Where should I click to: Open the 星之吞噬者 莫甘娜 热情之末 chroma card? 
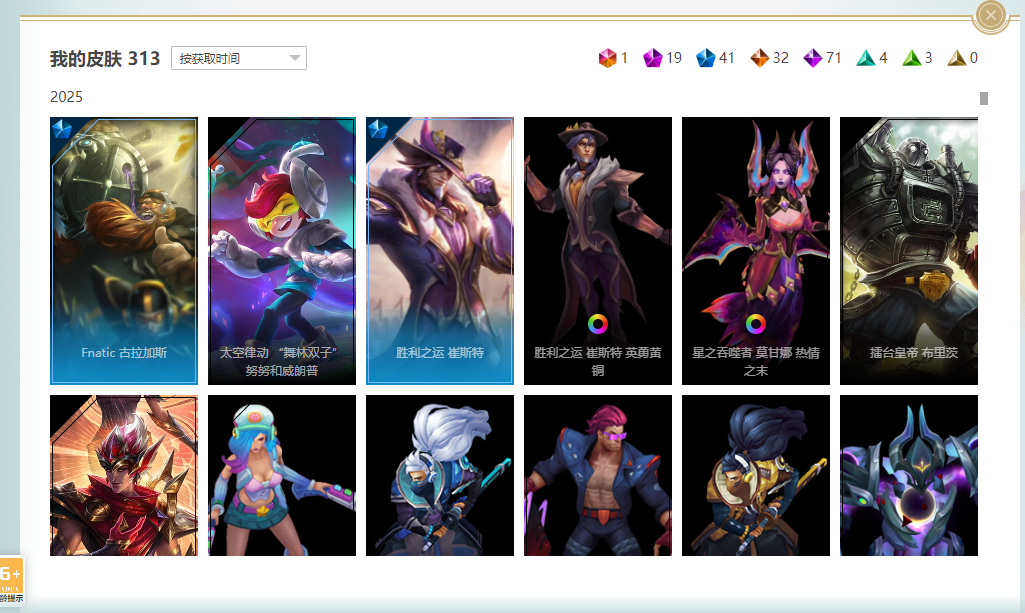coord(756,251)
